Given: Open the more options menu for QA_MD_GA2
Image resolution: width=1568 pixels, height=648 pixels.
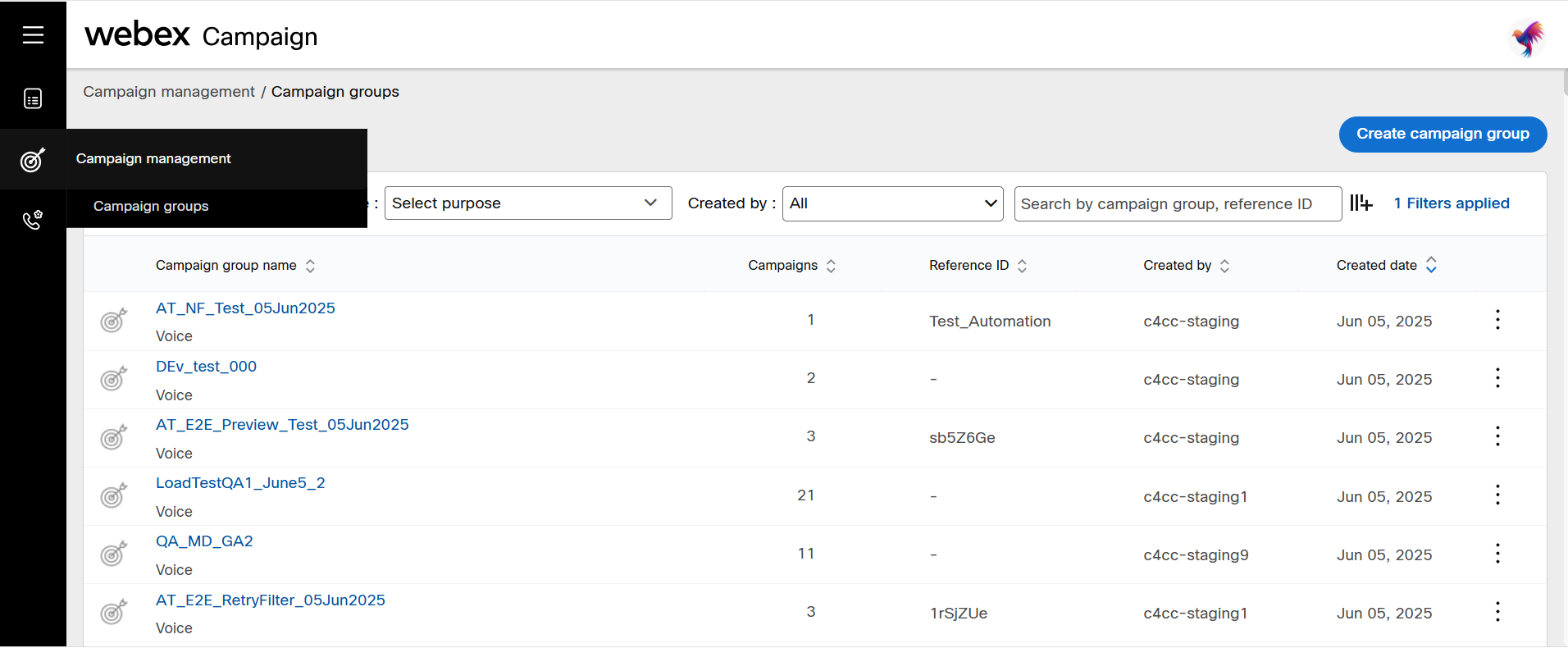Looking at the screenshot, I should point(1497,554).
